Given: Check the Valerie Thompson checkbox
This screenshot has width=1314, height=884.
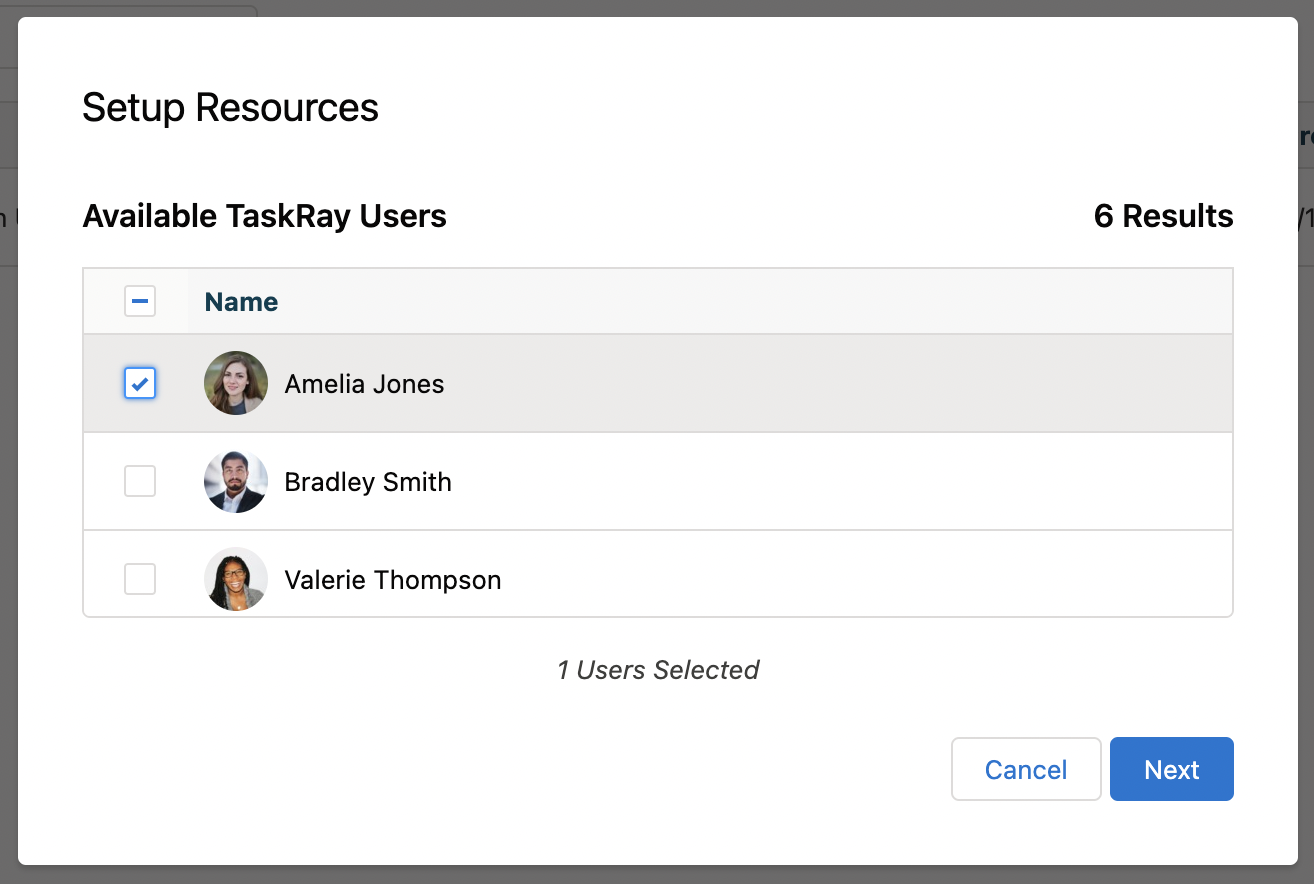Looking at the screenshot, I should 139,579.
